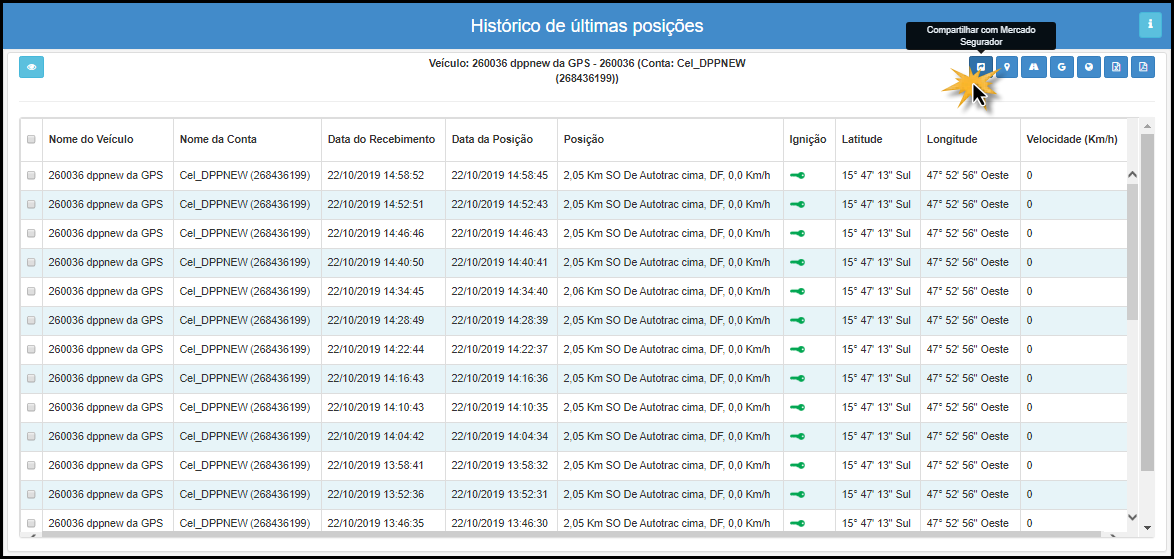Viewport: 1174px width, 559px height.
Task: Check the row received at 13:58:41
Action: 31,465
